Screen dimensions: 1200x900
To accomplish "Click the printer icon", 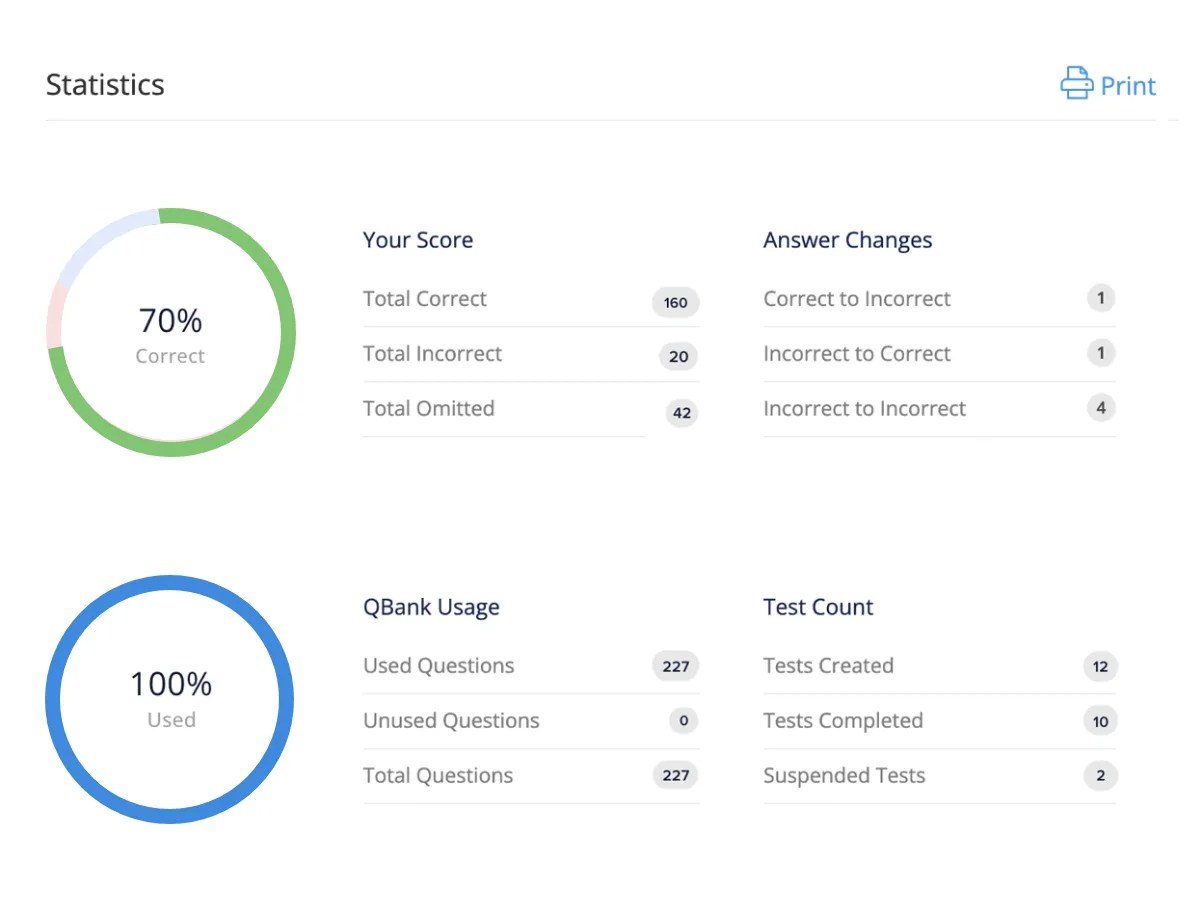I will (1077, 83).
